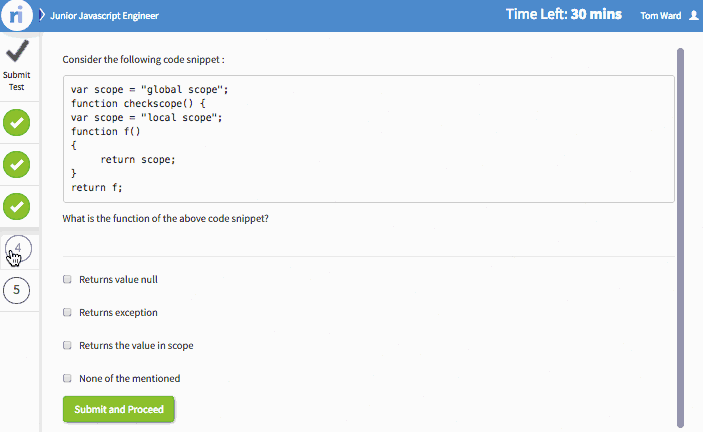The image size is (703, 432).
Task: Click the Submit Test label
Action: [x=17, y=81]
